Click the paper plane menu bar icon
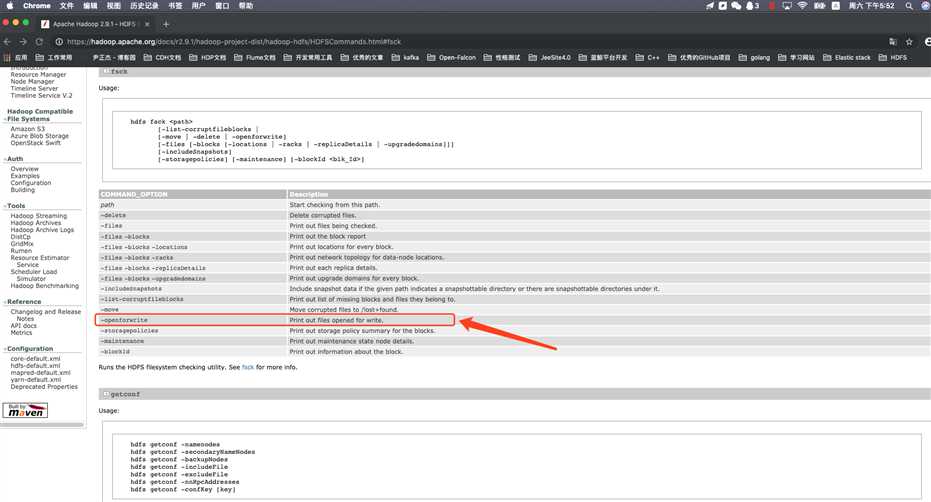The width and height of the screenshot is (931, 502). 710,5
